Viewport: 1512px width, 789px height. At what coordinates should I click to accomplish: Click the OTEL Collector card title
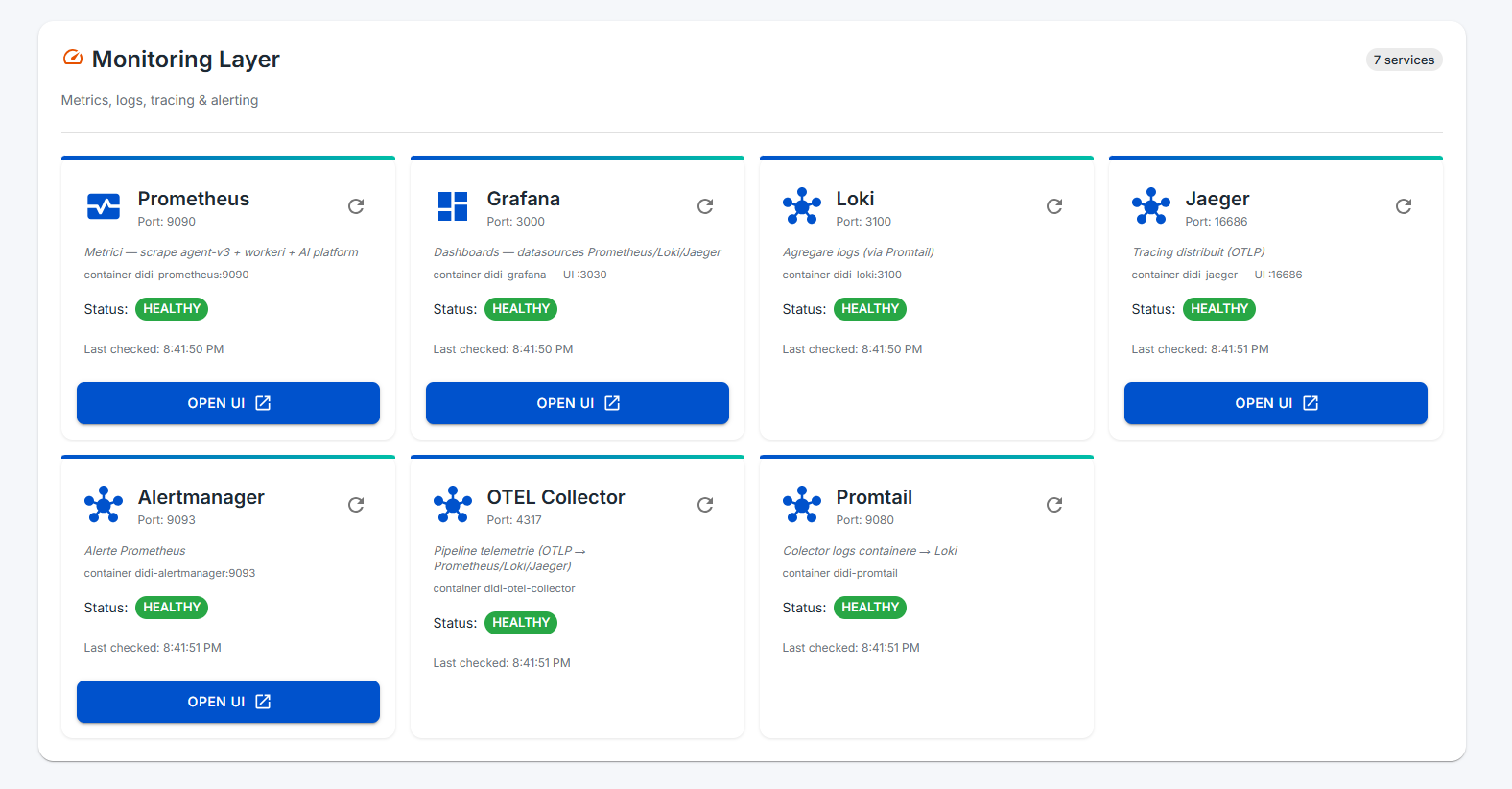click(x=556, y=497)
